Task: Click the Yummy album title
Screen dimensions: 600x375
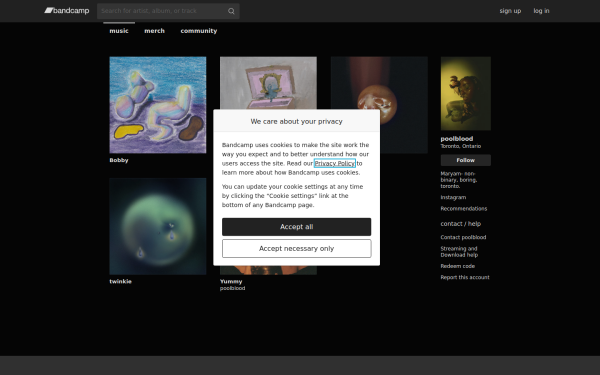Action: (231, 281)
